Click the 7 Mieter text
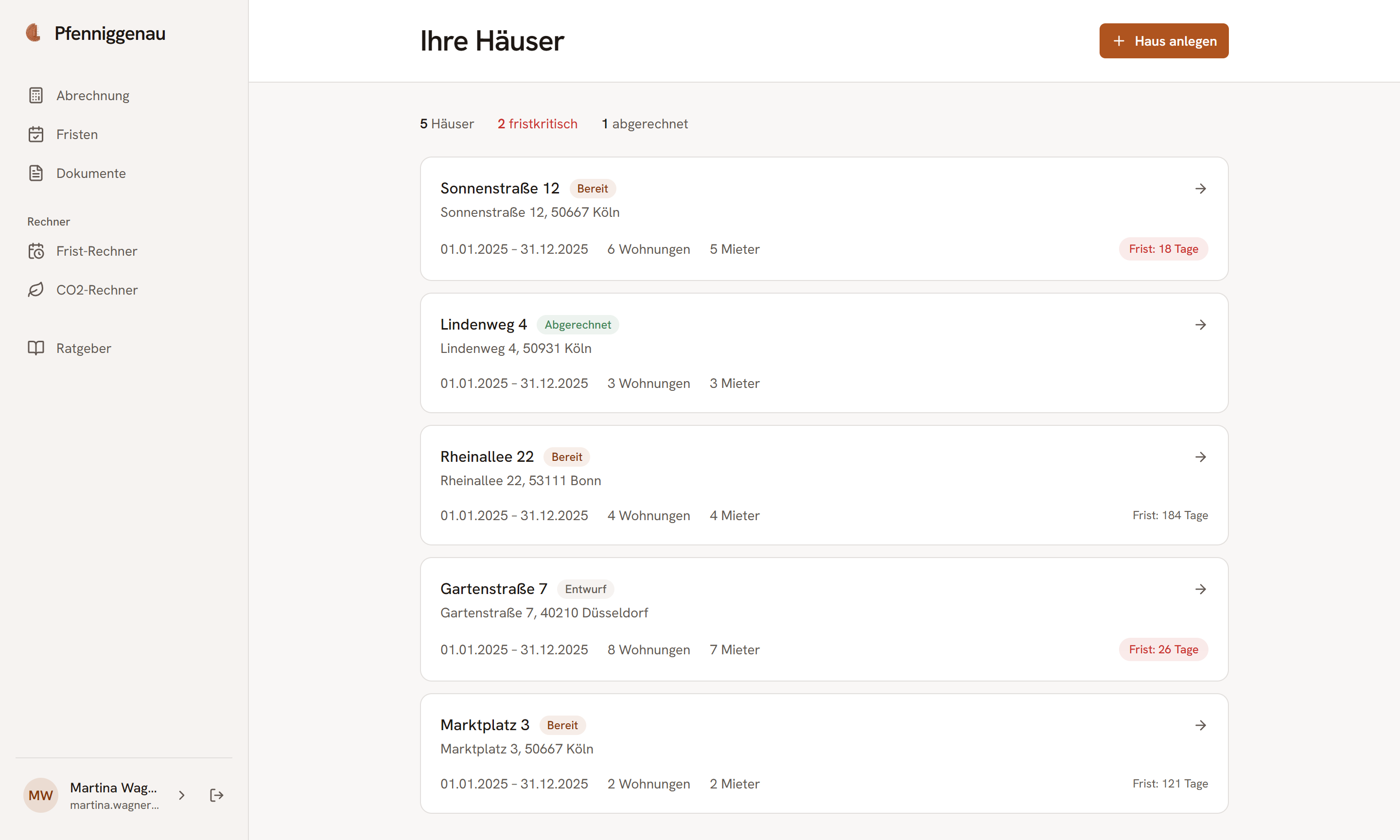Viewport: 1400px width, 840px height. click(x=735, y=649)
